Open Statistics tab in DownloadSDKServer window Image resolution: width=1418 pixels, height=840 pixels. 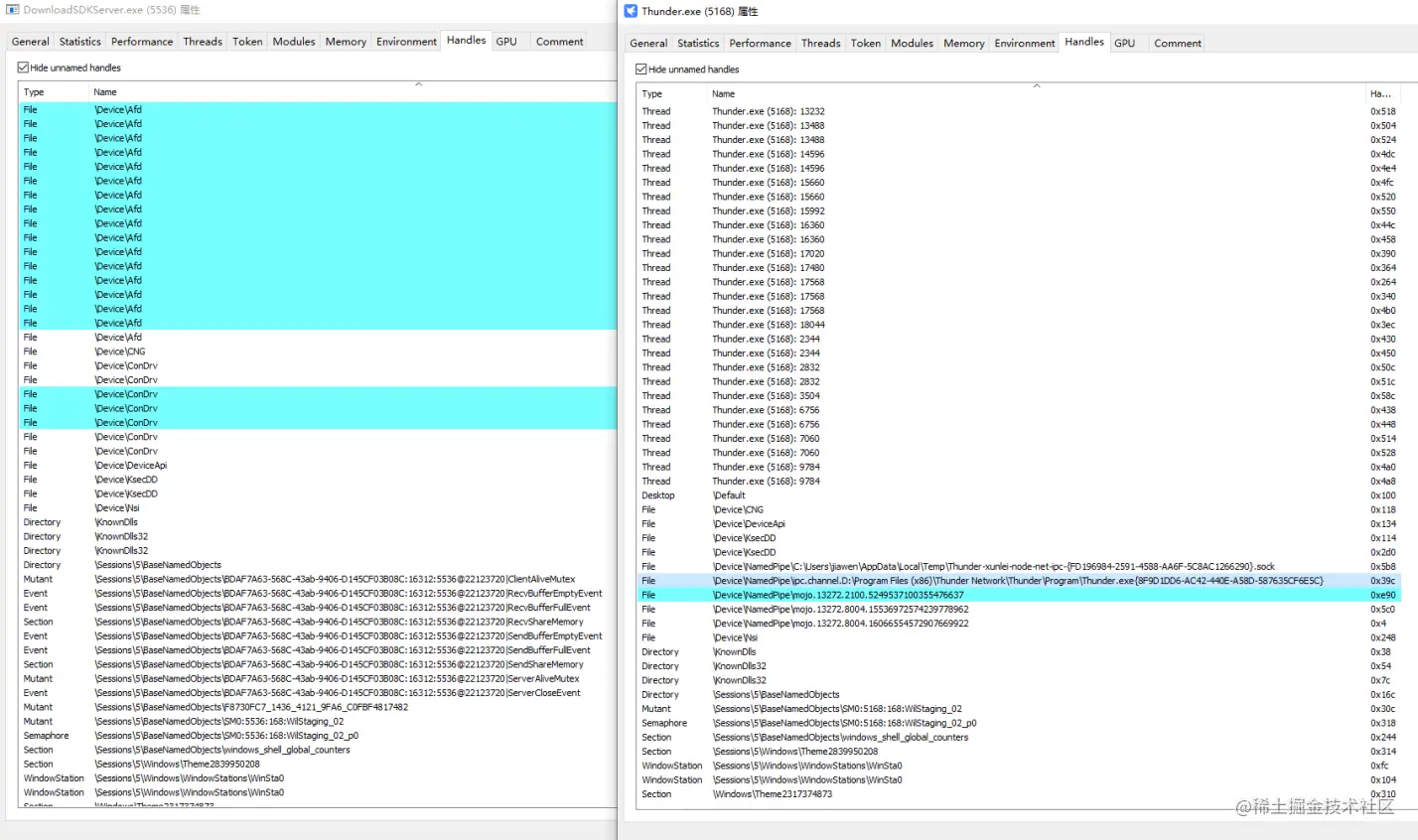(x=80, y=42)
